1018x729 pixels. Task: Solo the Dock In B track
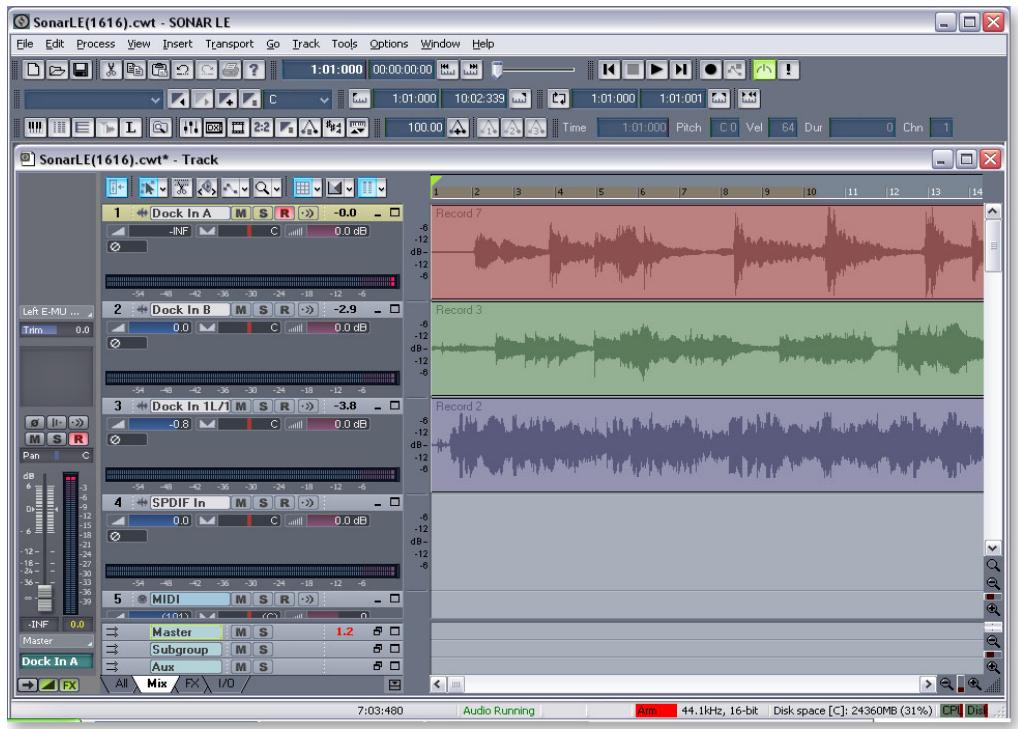[x=263, y=311]
